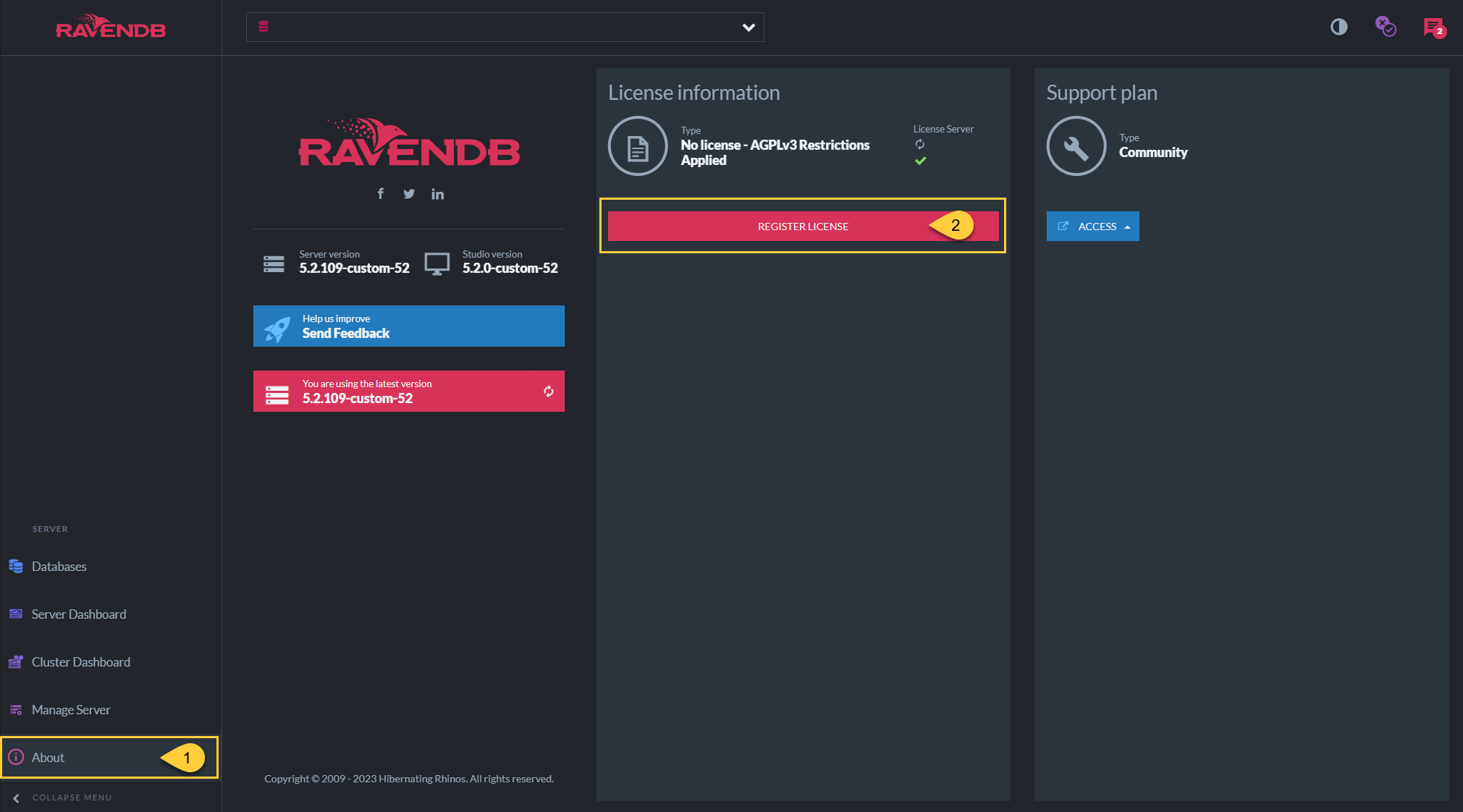Open RavenDB Facebook page icon
This screenshot has width=1463, height=812.
pyautogui.click(x=380, y=193)
